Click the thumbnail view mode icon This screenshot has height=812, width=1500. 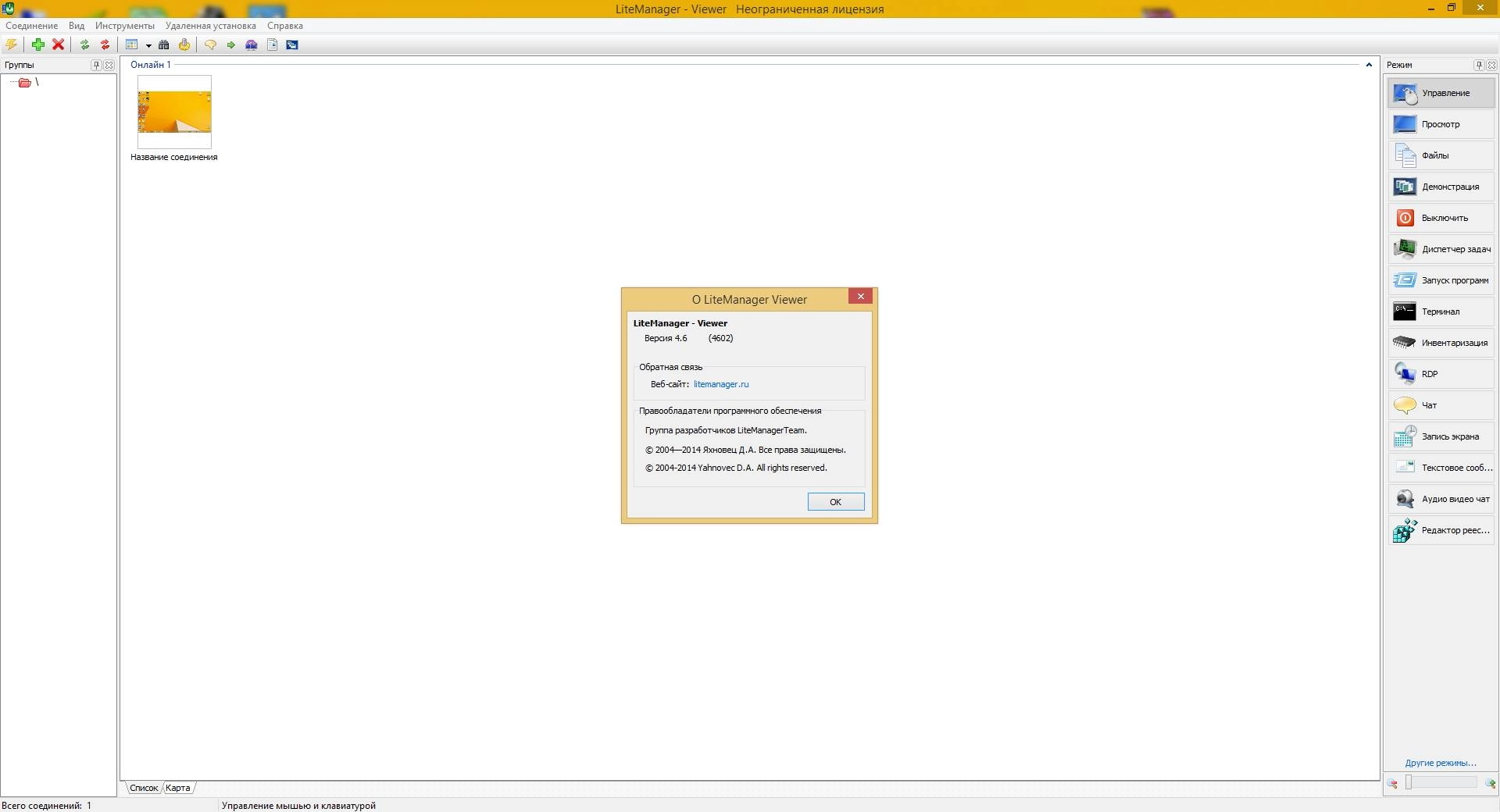[131, 45]
